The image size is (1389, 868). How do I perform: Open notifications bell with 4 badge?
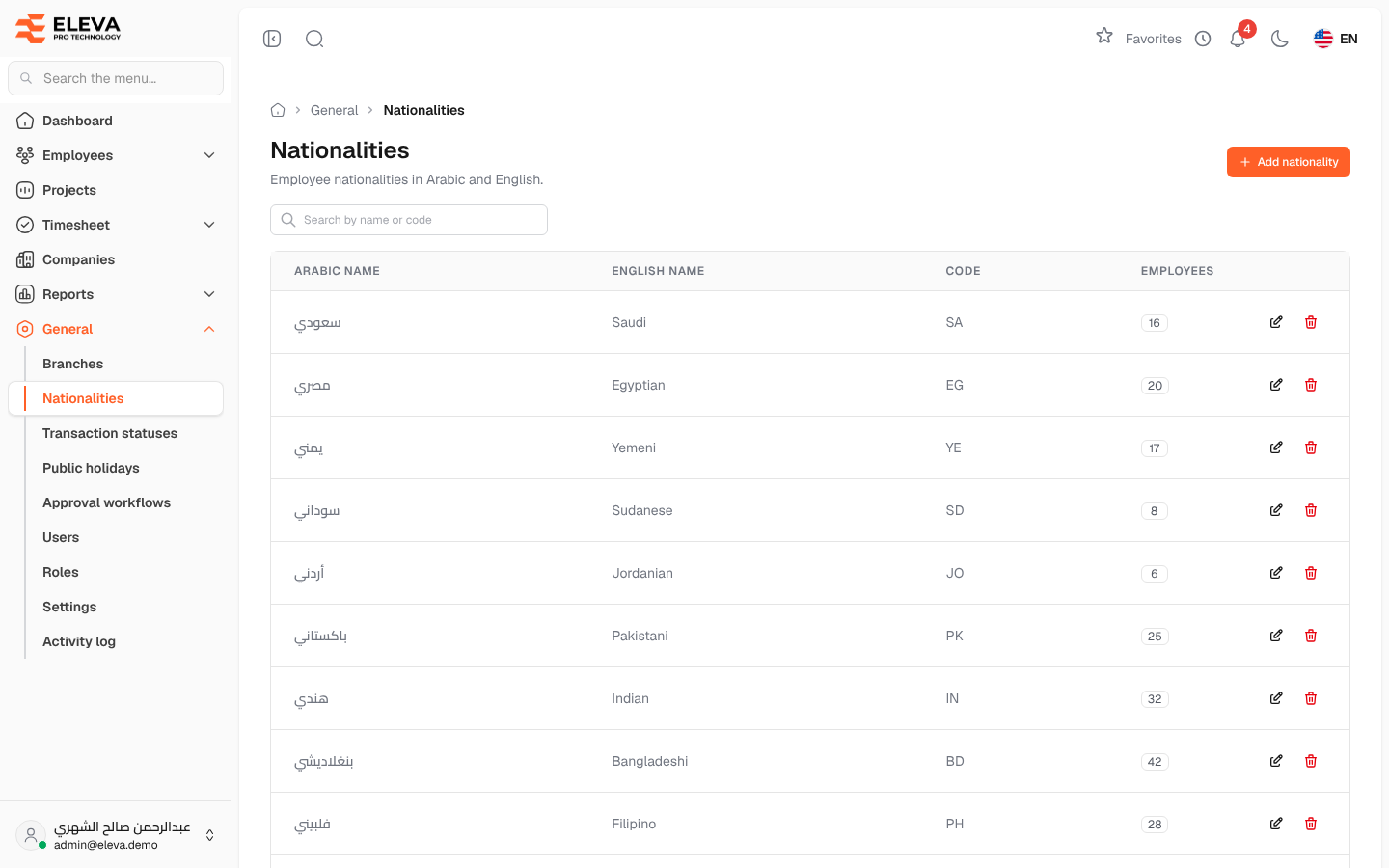click(1239, 37)
